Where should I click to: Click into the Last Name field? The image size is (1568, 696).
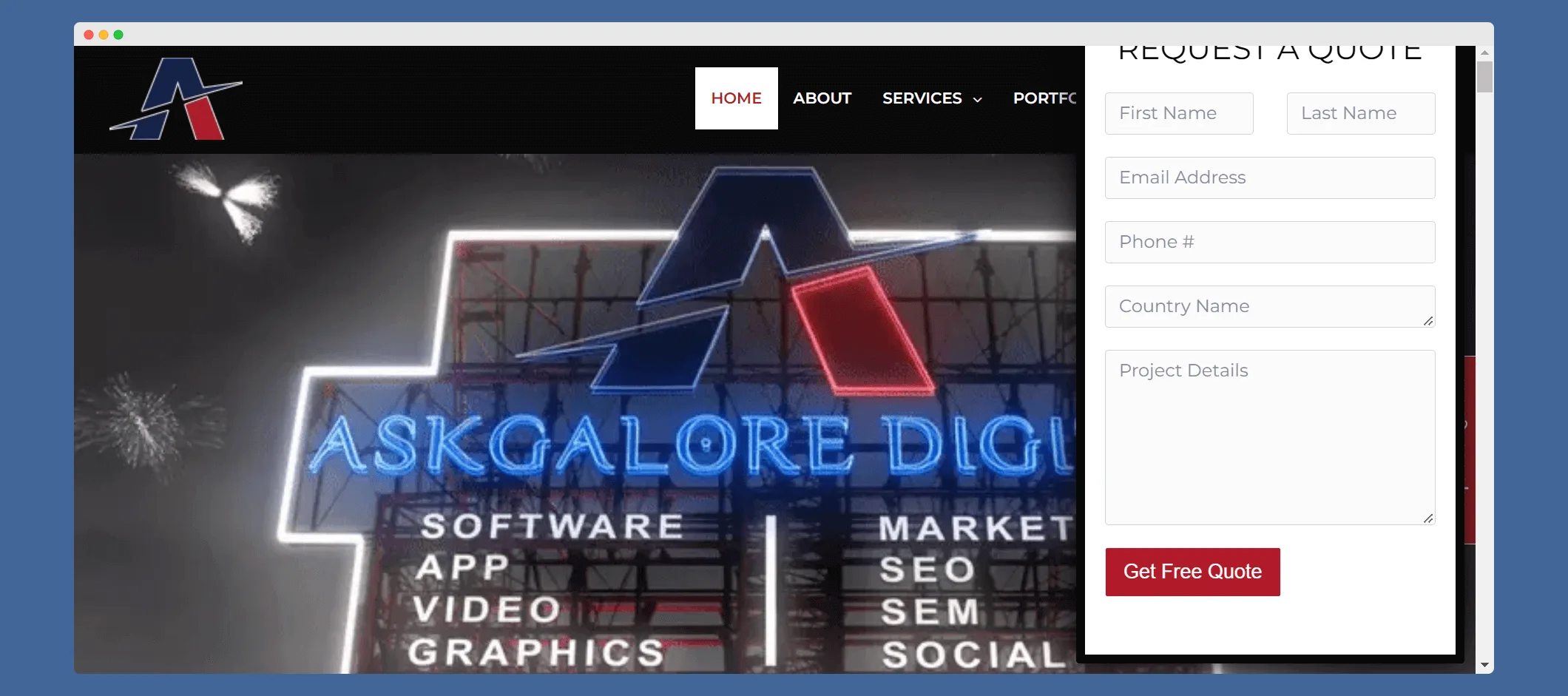point(1360,113)
